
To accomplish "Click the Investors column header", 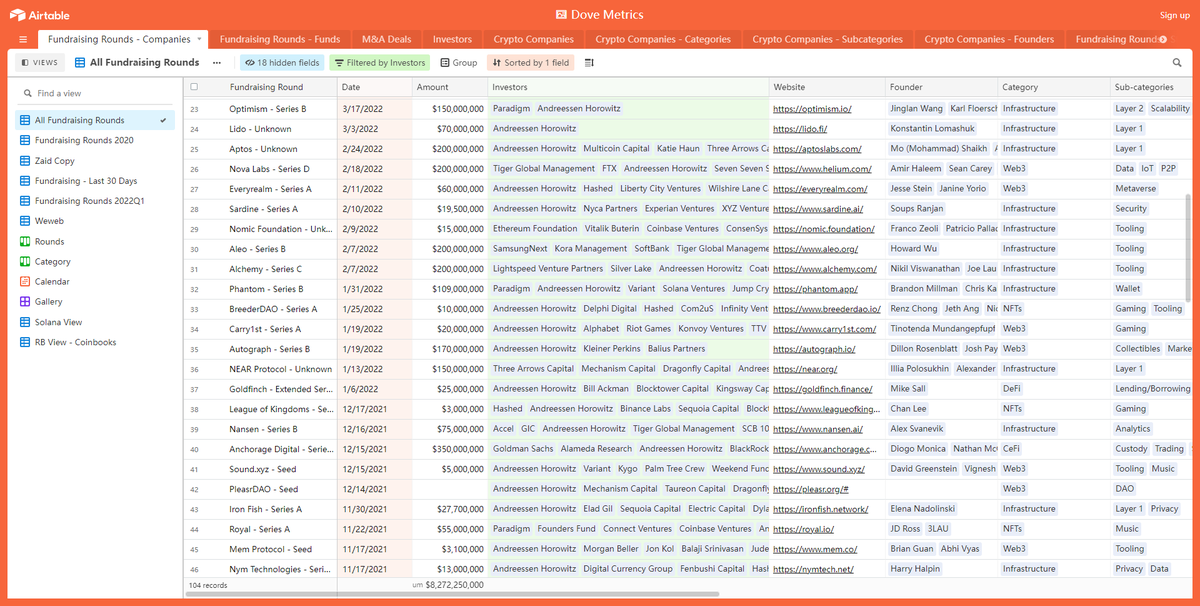I will pyautogui.click(x=628, y=87).
